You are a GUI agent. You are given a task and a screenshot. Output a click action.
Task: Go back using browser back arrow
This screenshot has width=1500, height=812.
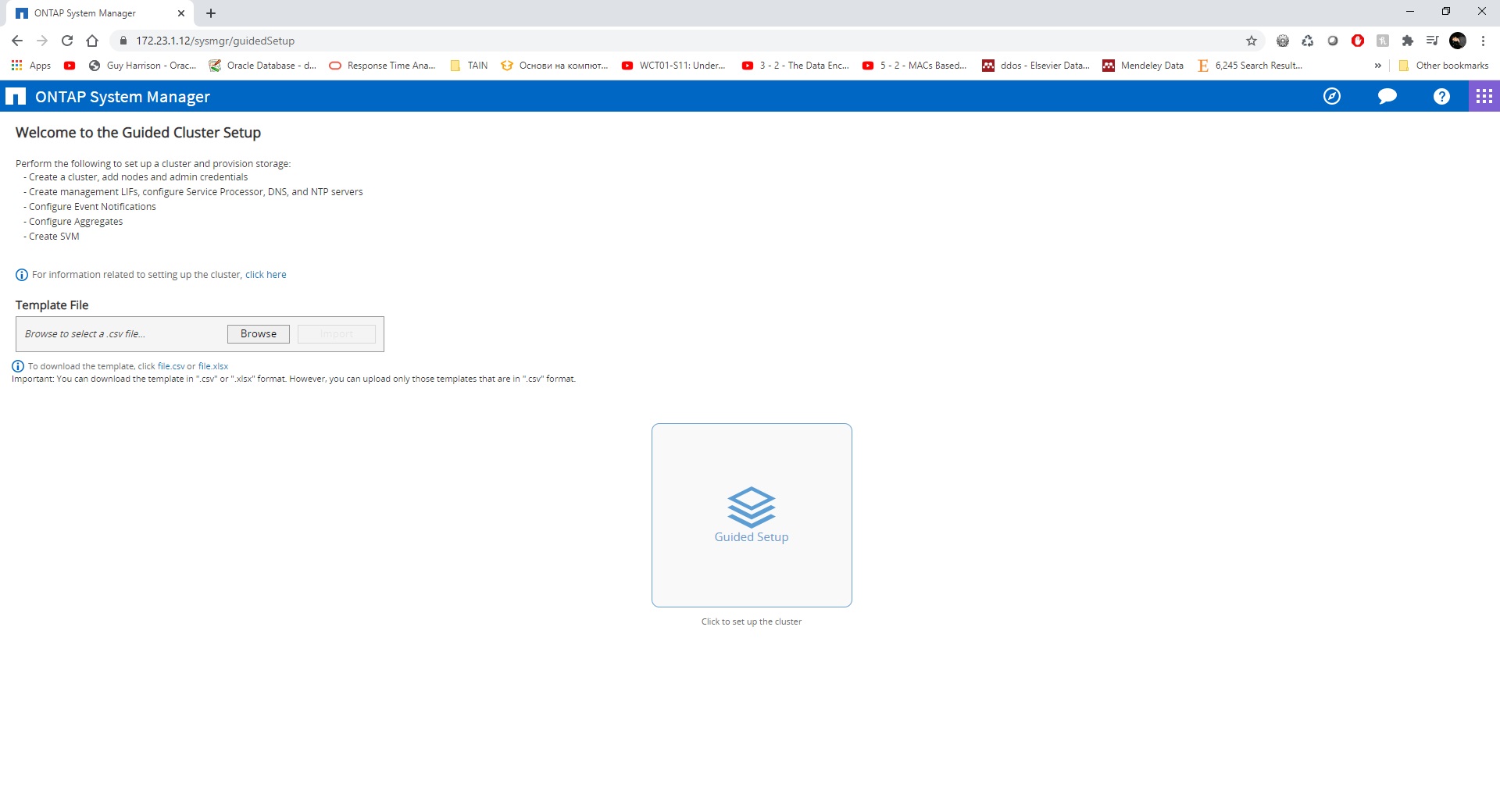click(x=17, y=41)
